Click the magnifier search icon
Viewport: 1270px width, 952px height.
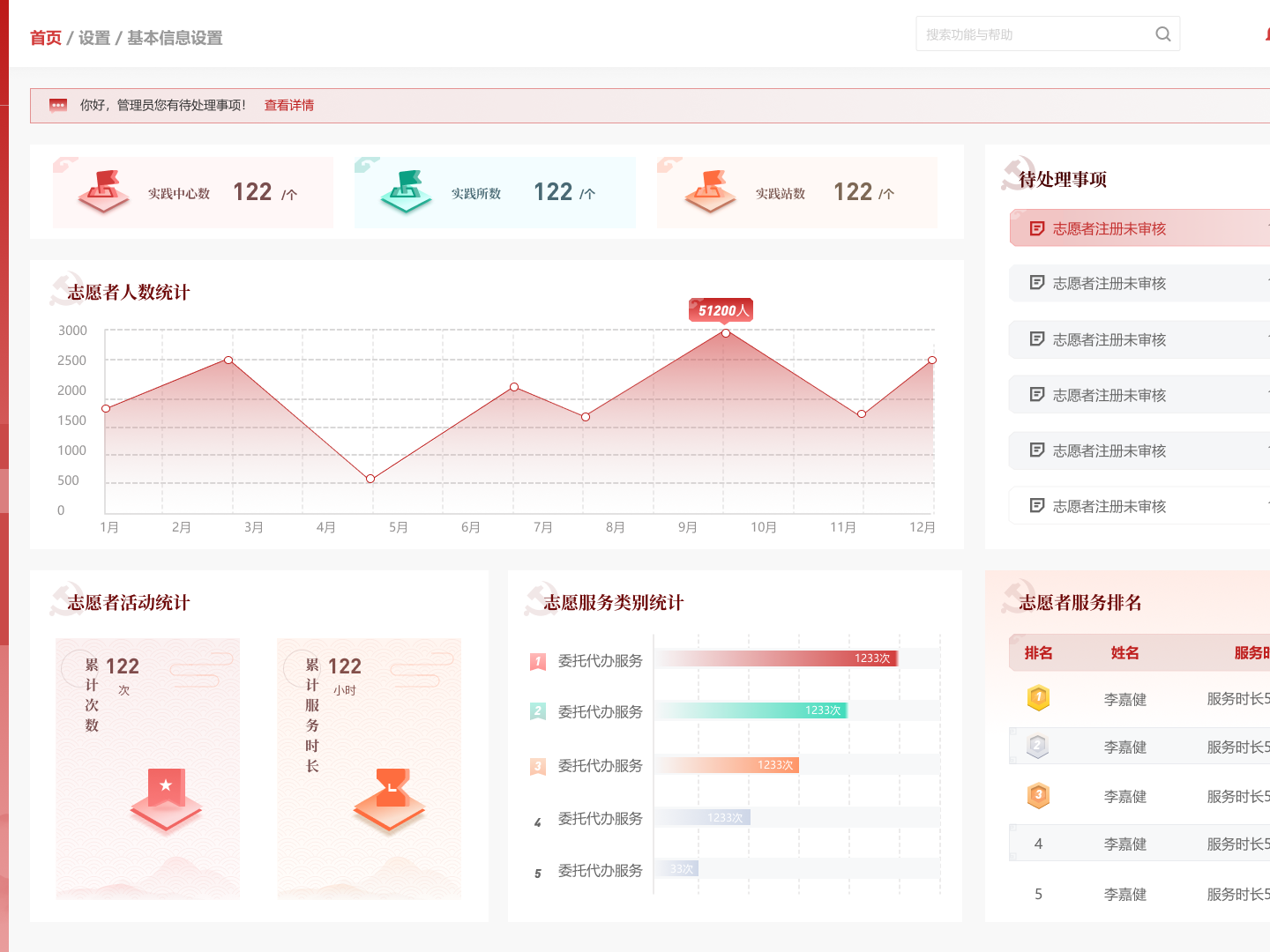tap(1162, 33)
